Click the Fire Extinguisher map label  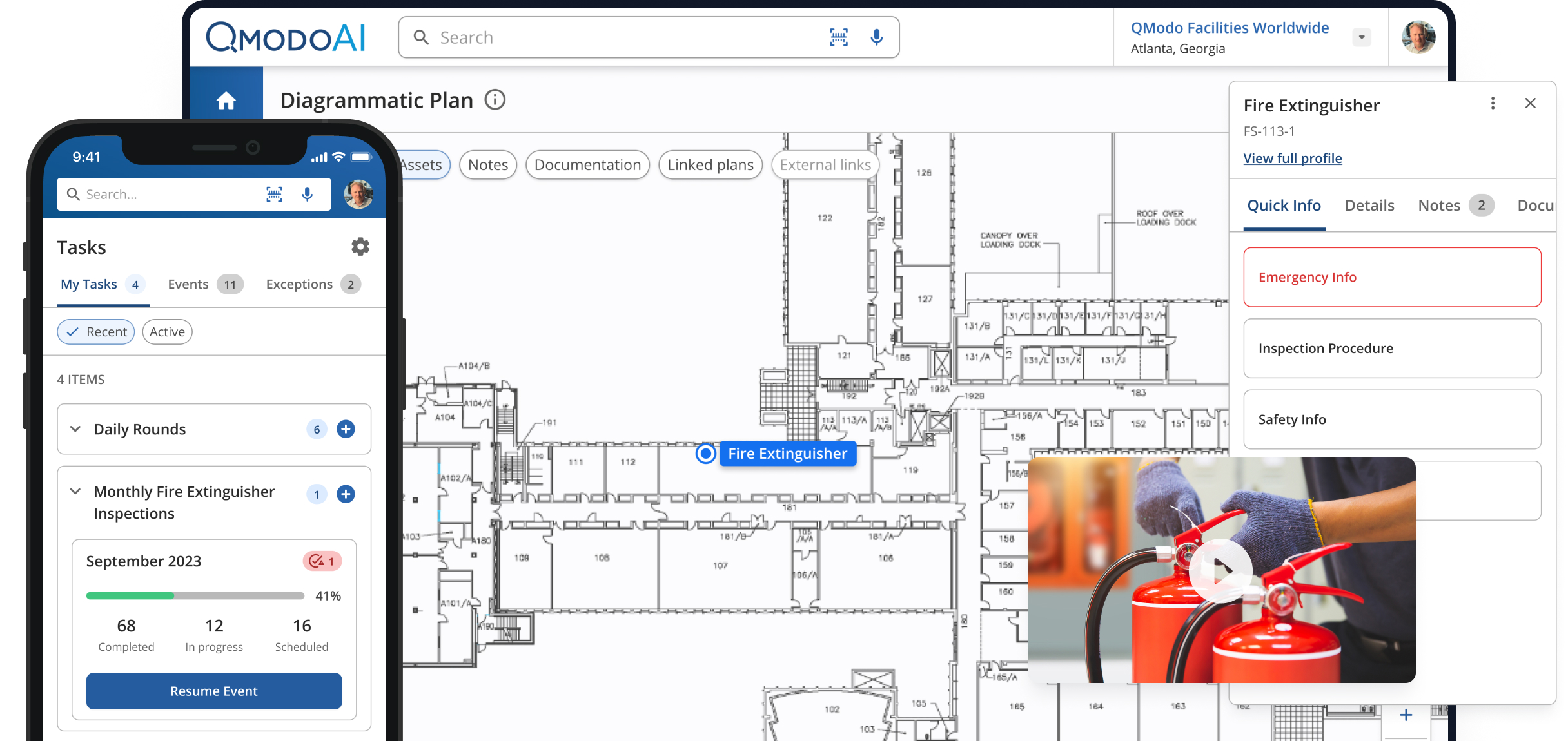click(x=787, y=454)
